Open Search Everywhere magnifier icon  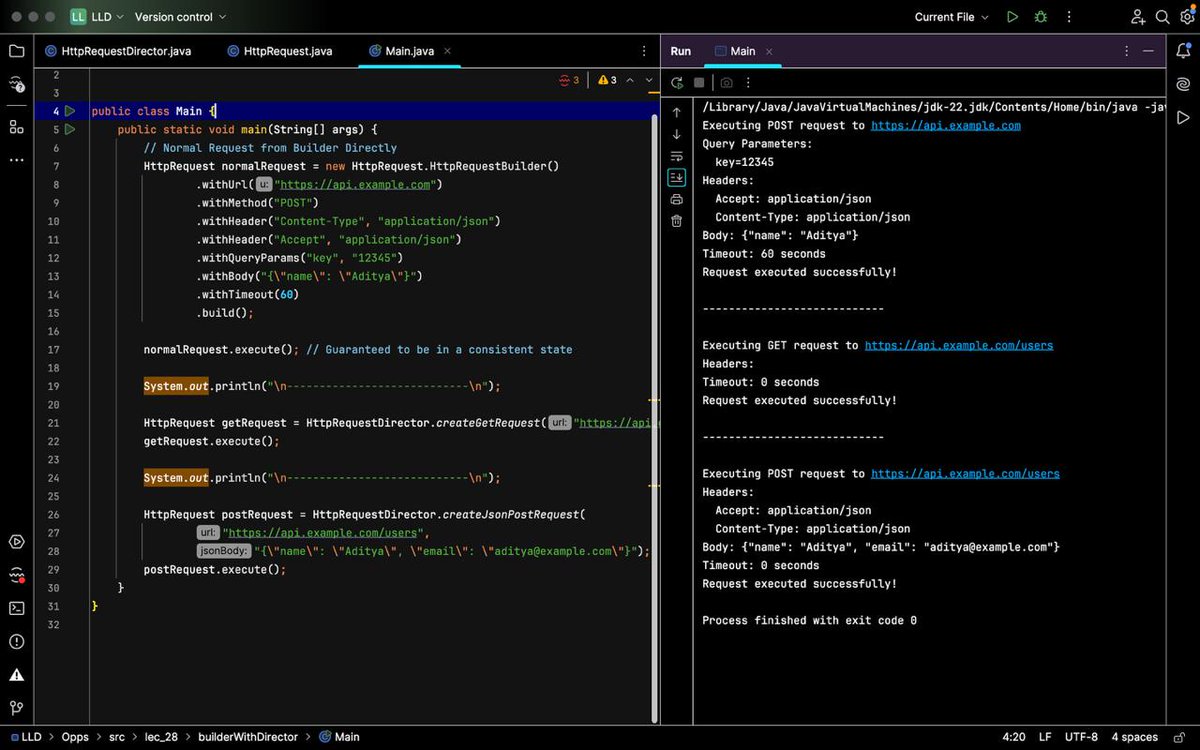coord(1163,17)
